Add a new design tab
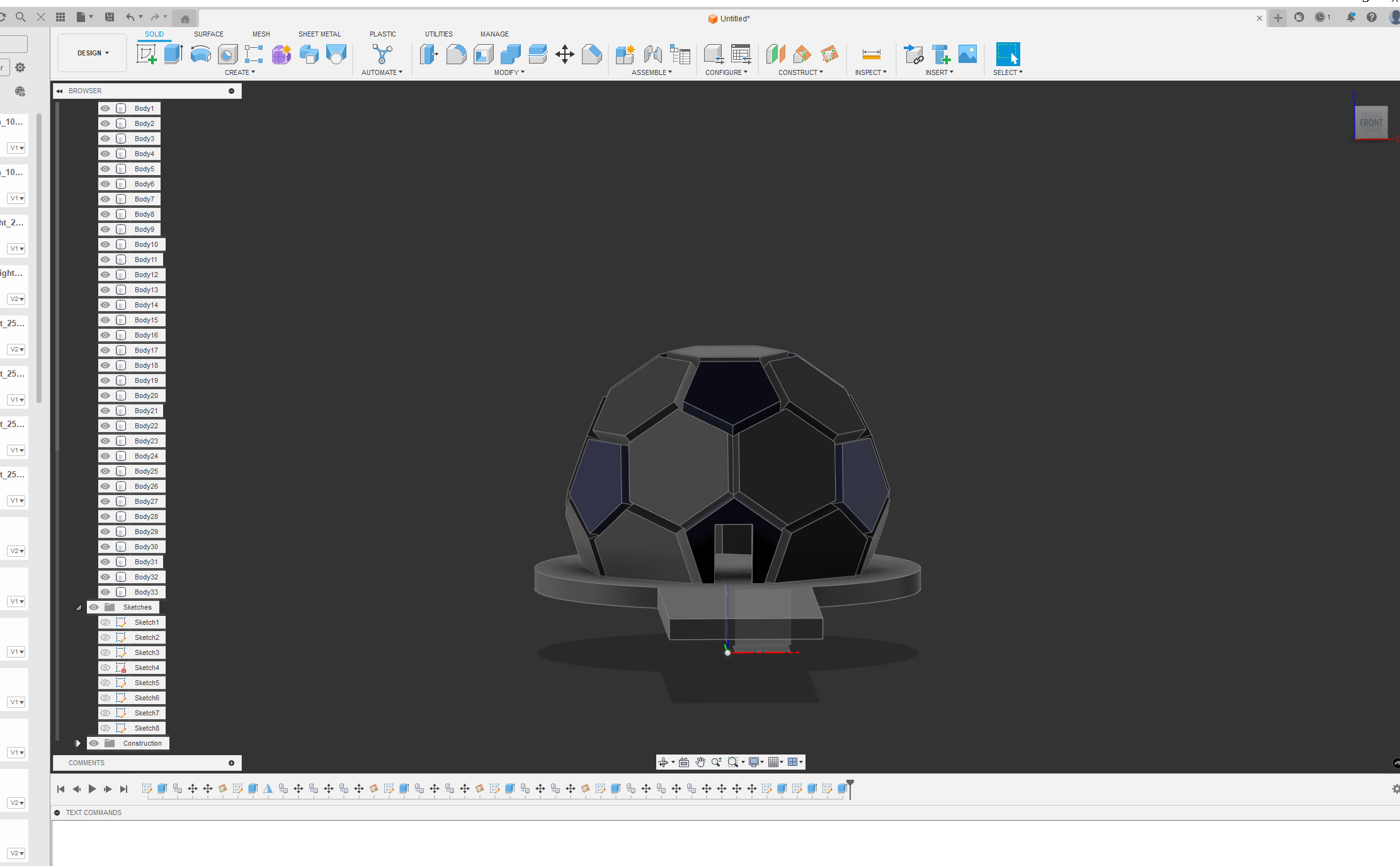Image resolution: width=1400 pixels, height=866 pixels. pyautogui.click(x=1278, y=18)
